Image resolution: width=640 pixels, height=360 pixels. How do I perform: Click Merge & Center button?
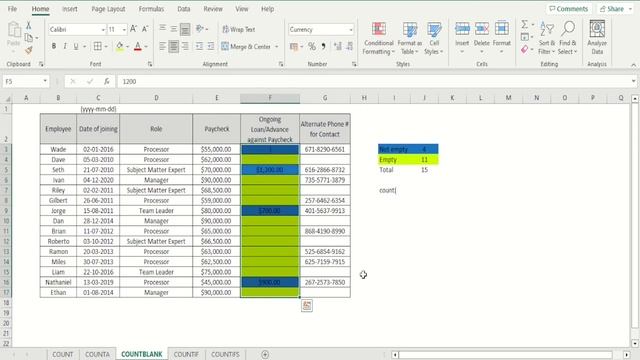246,47
